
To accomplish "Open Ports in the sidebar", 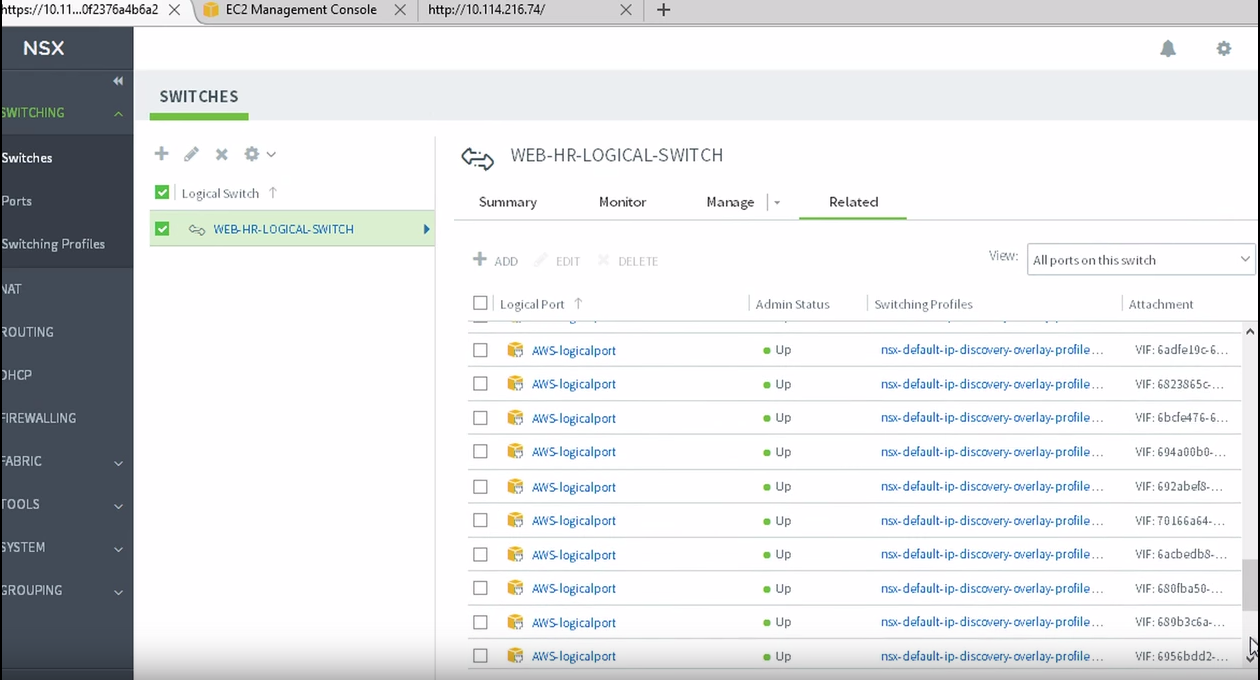I will (17, 201).
